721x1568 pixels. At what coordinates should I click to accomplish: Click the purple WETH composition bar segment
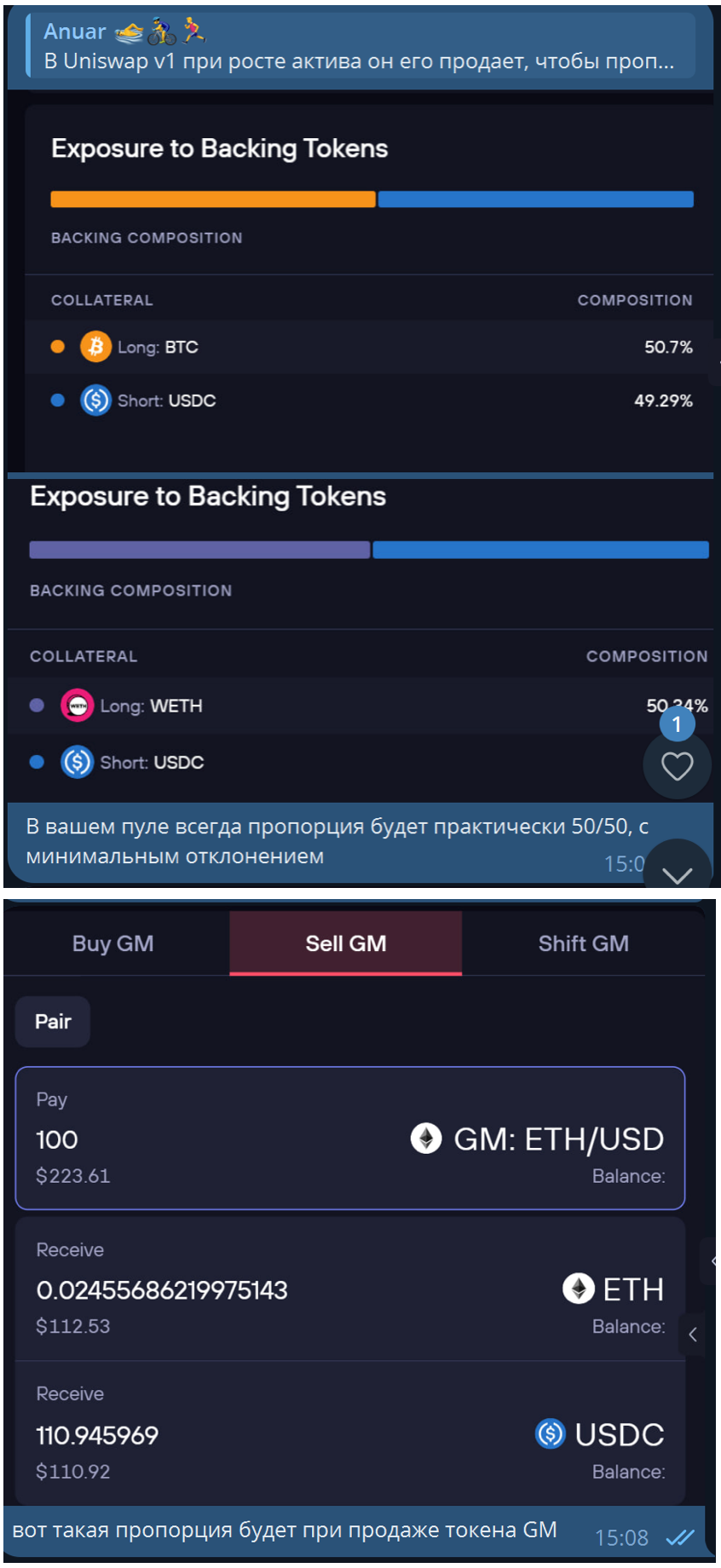199,550
